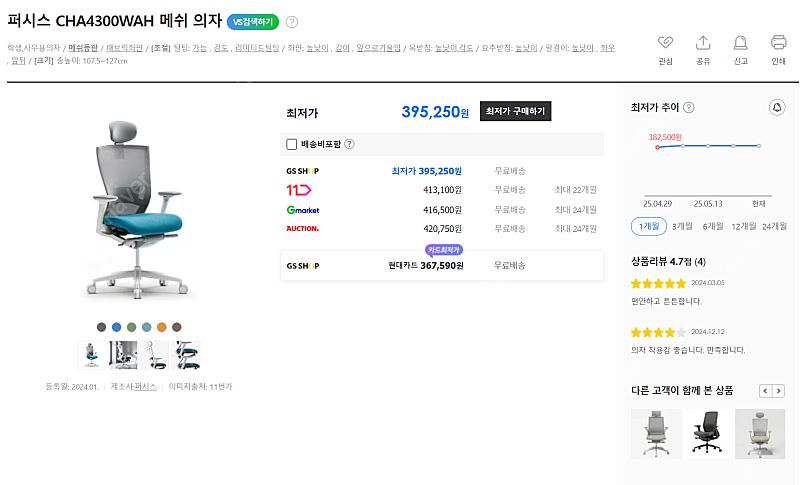Image resolution: width=800 pixels, height=485 pixels.
Task: Click the VS검색하기 button
Action: click(253, 22)
